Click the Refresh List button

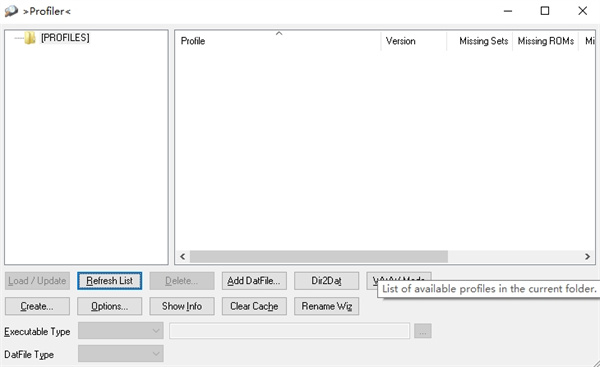click(109, 281)
